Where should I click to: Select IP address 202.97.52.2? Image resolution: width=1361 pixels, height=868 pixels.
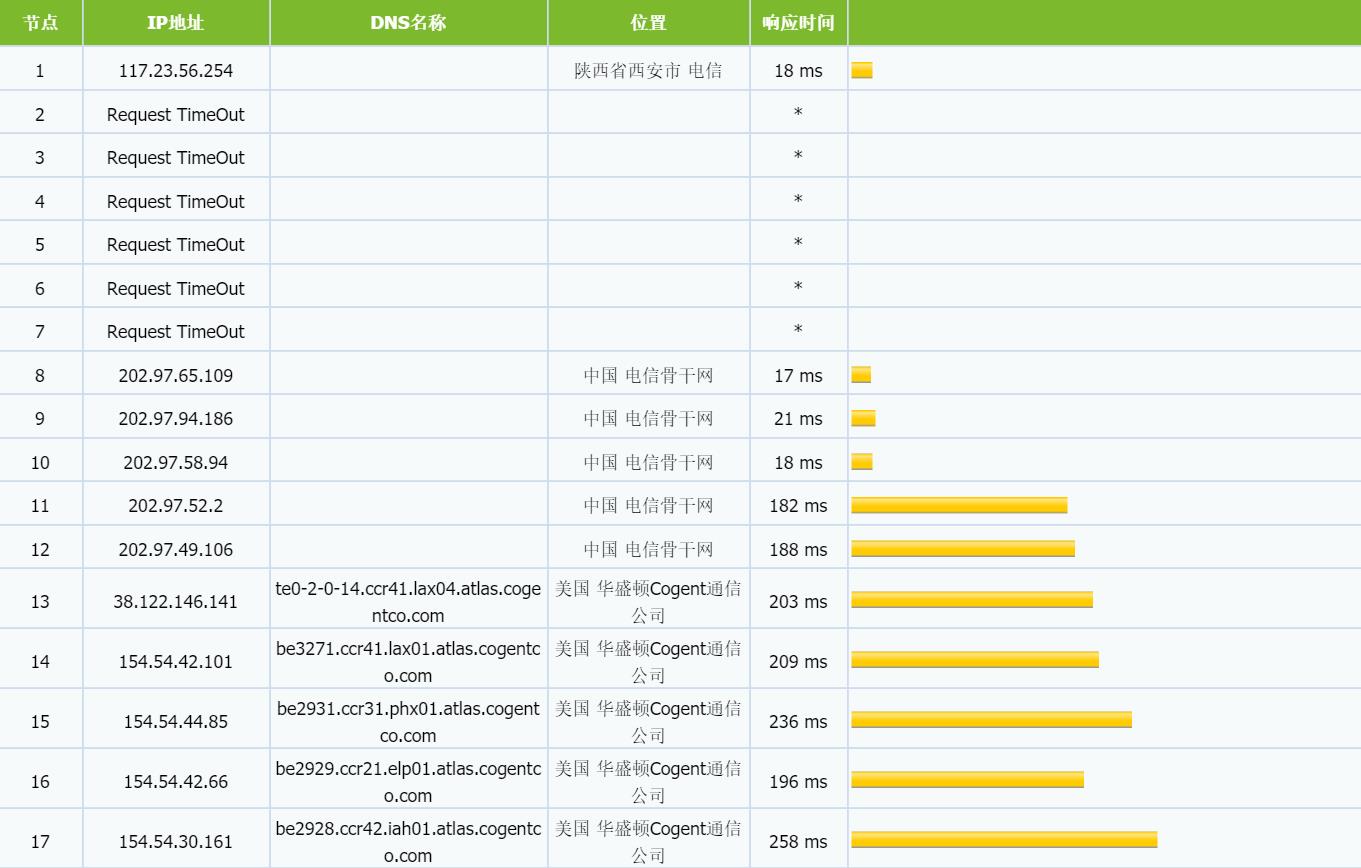click(176, 506)
